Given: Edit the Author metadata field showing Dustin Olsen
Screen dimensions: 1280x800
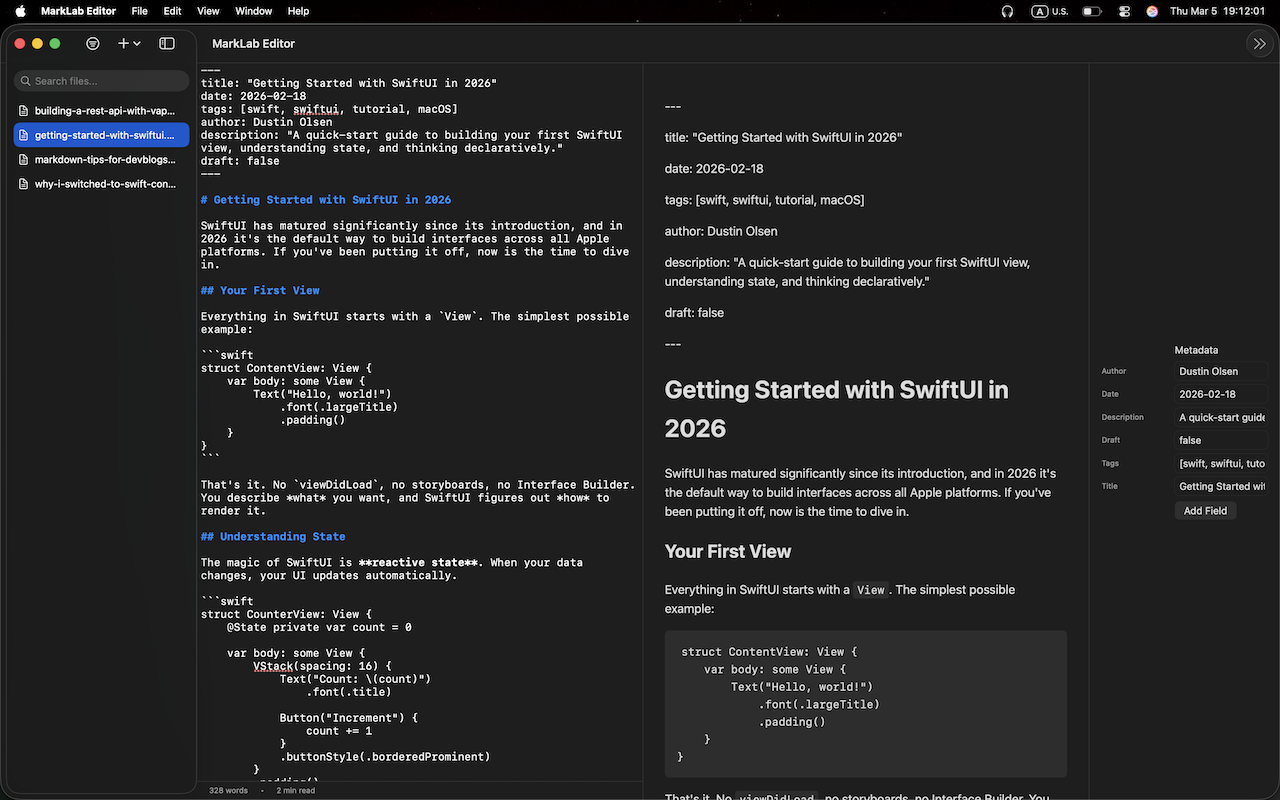Looking at the screenshot, I should click(x=1221, y=371).
